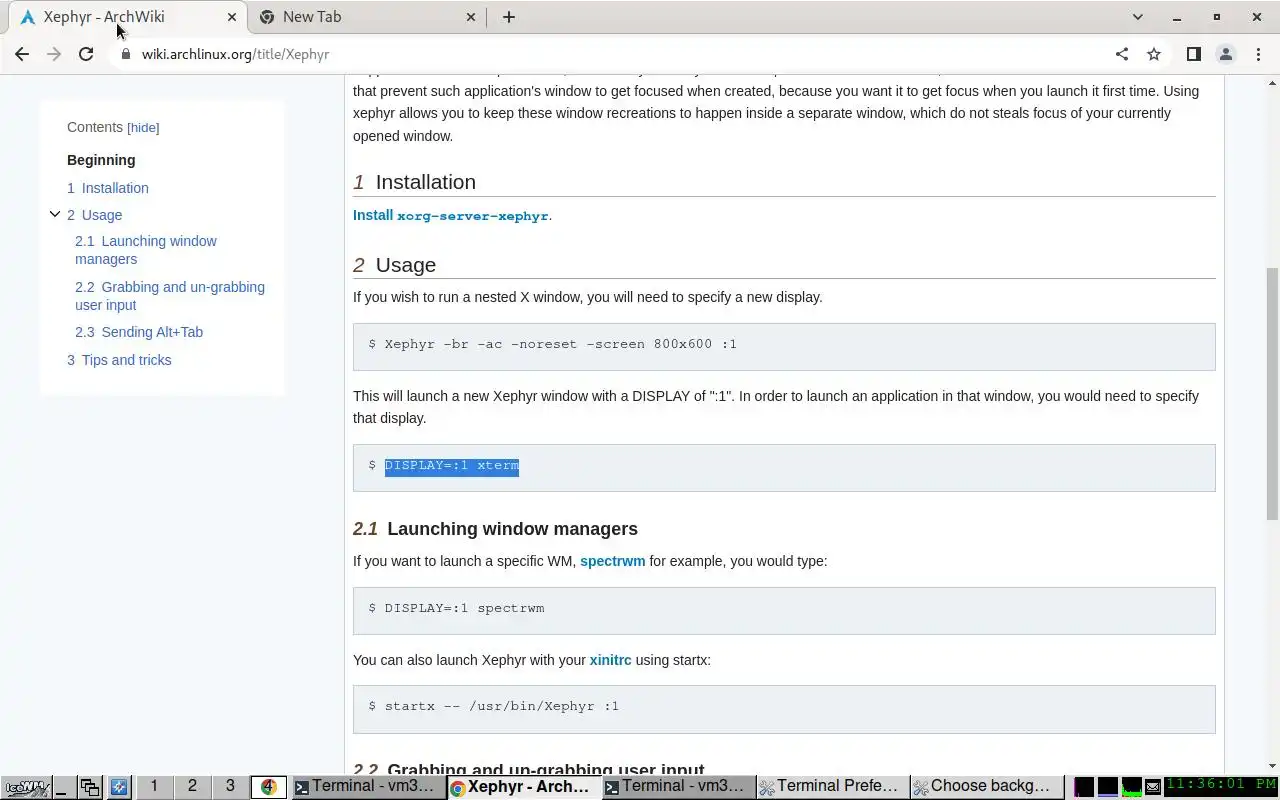Jump to Beginning in the contents
Screen dimensions: 1280x800
(x=101, y=160)
